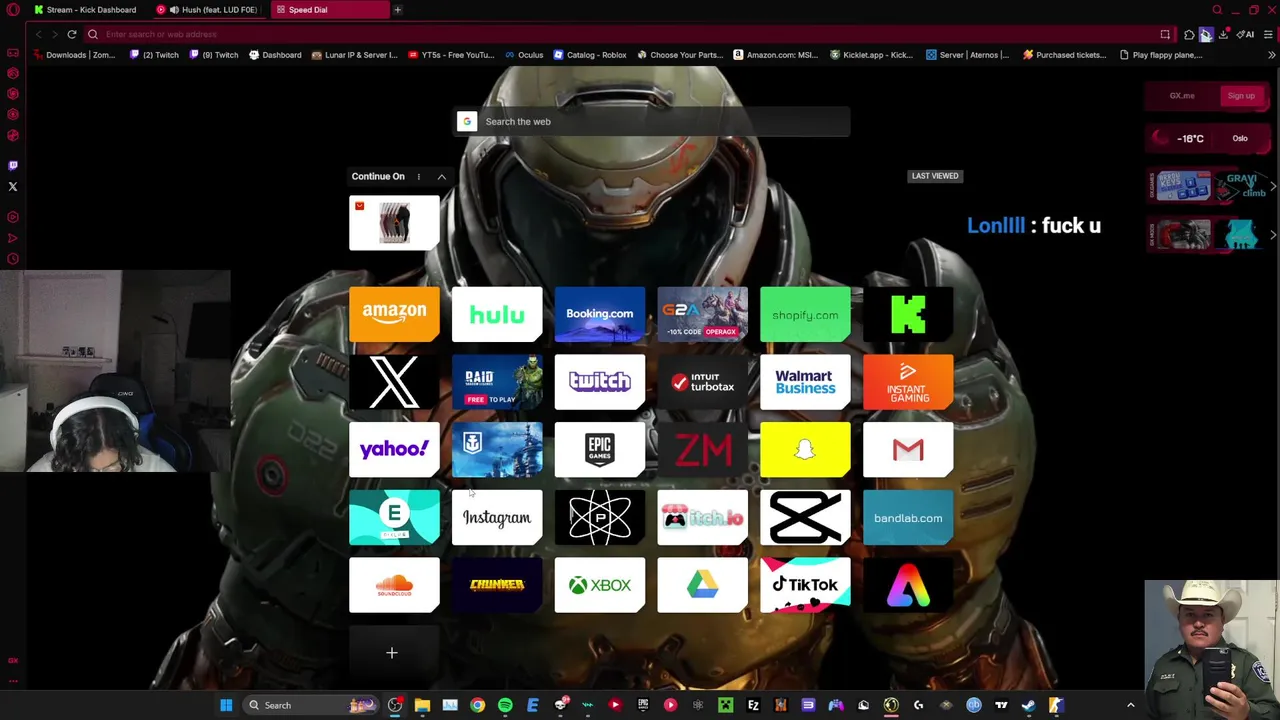This screenshot has height=720, width=1280.
Task: Open the Gmail speed dial tile
Action: click(908, 450)
